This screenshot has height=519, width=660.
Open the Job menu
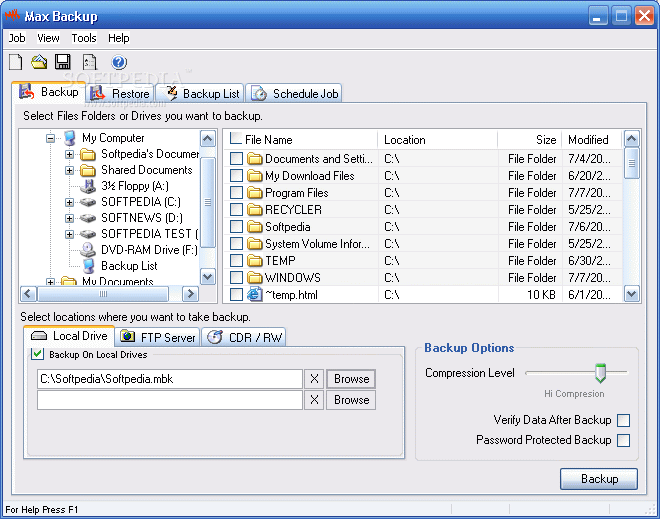pyautogui.click(x=17, y=38)
